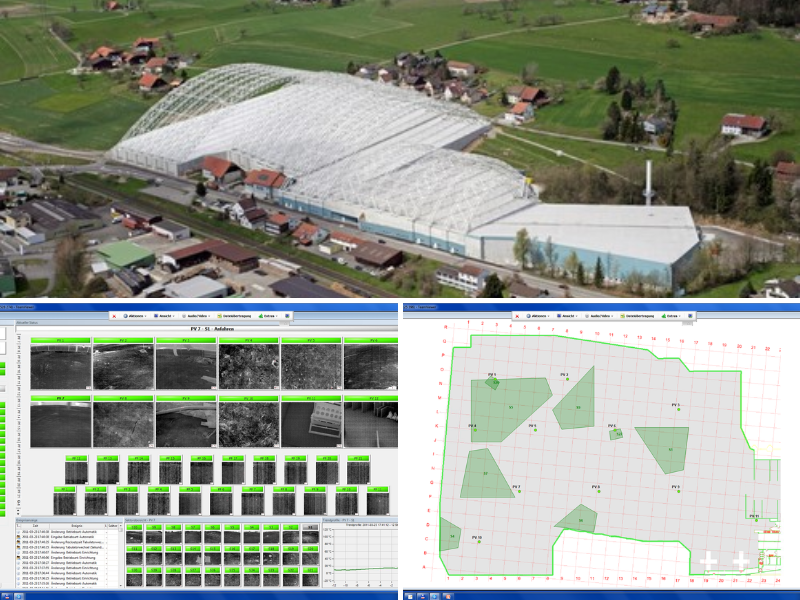This screenshot has width=800, height=600.
Task: Click PV 8 marker dot on the map
Action: point(598,492)
